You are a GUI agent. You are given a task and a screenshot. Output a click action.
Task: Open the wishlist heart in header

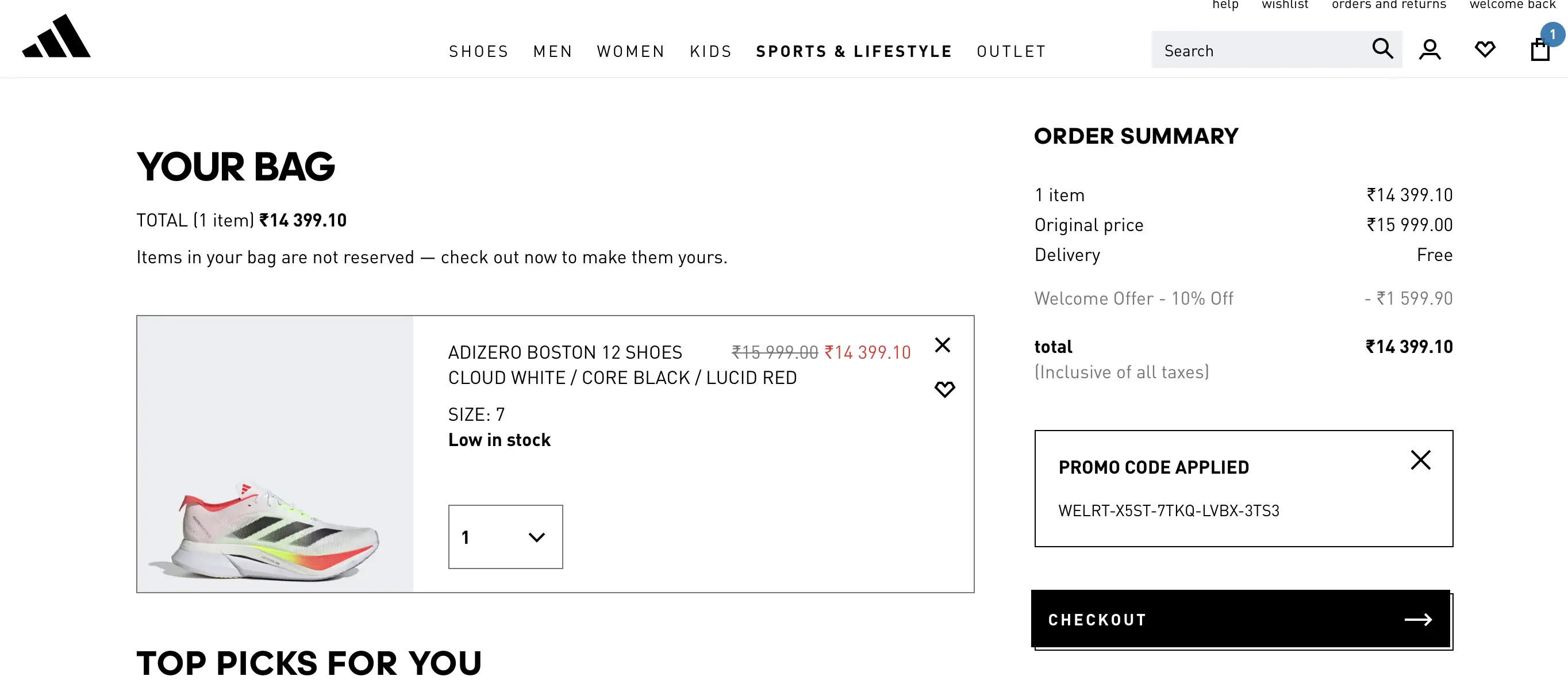coord(1485,49)
